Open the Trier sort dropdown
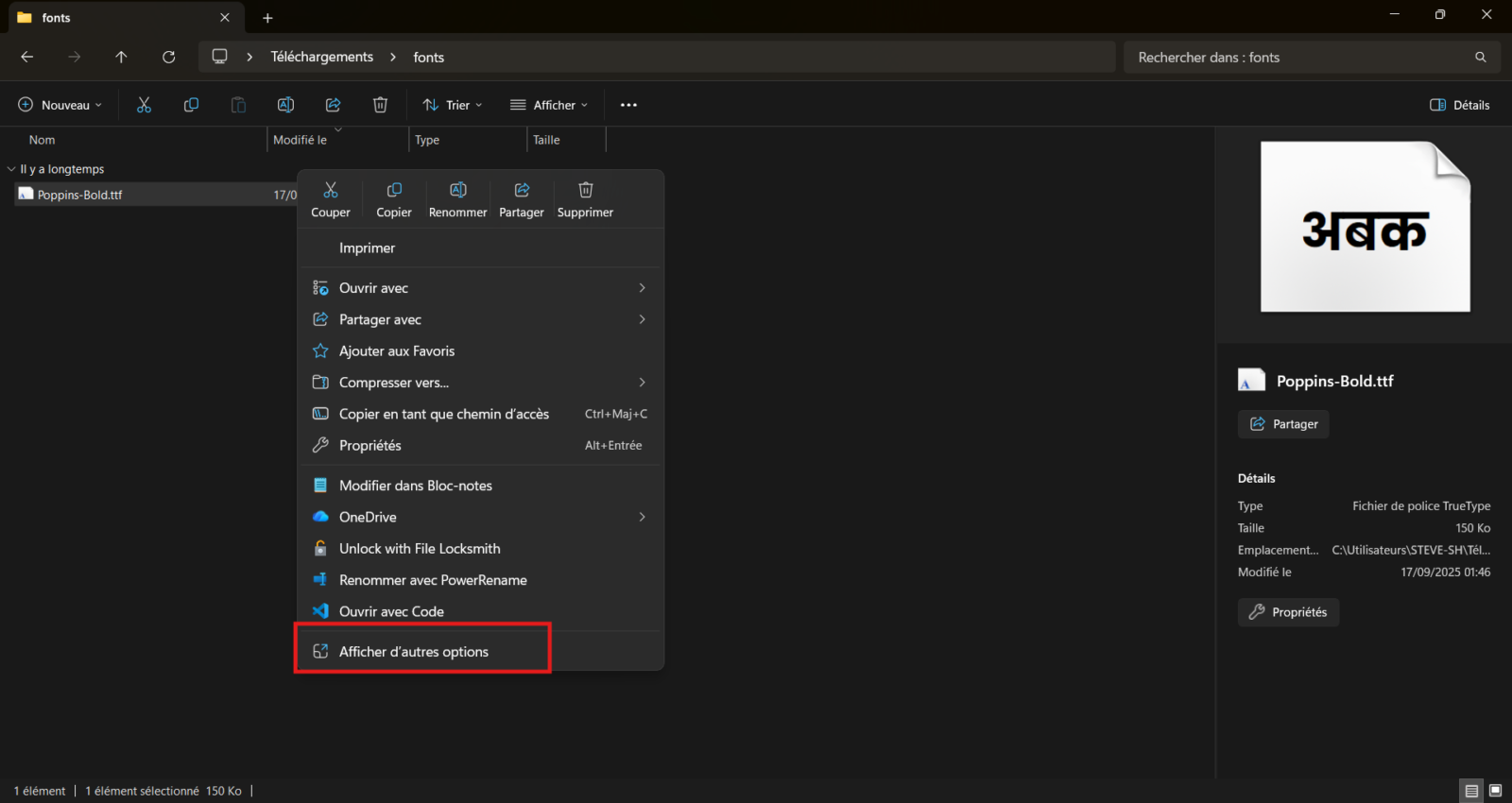Screen dimensions: 1512x803 [453, 105]
